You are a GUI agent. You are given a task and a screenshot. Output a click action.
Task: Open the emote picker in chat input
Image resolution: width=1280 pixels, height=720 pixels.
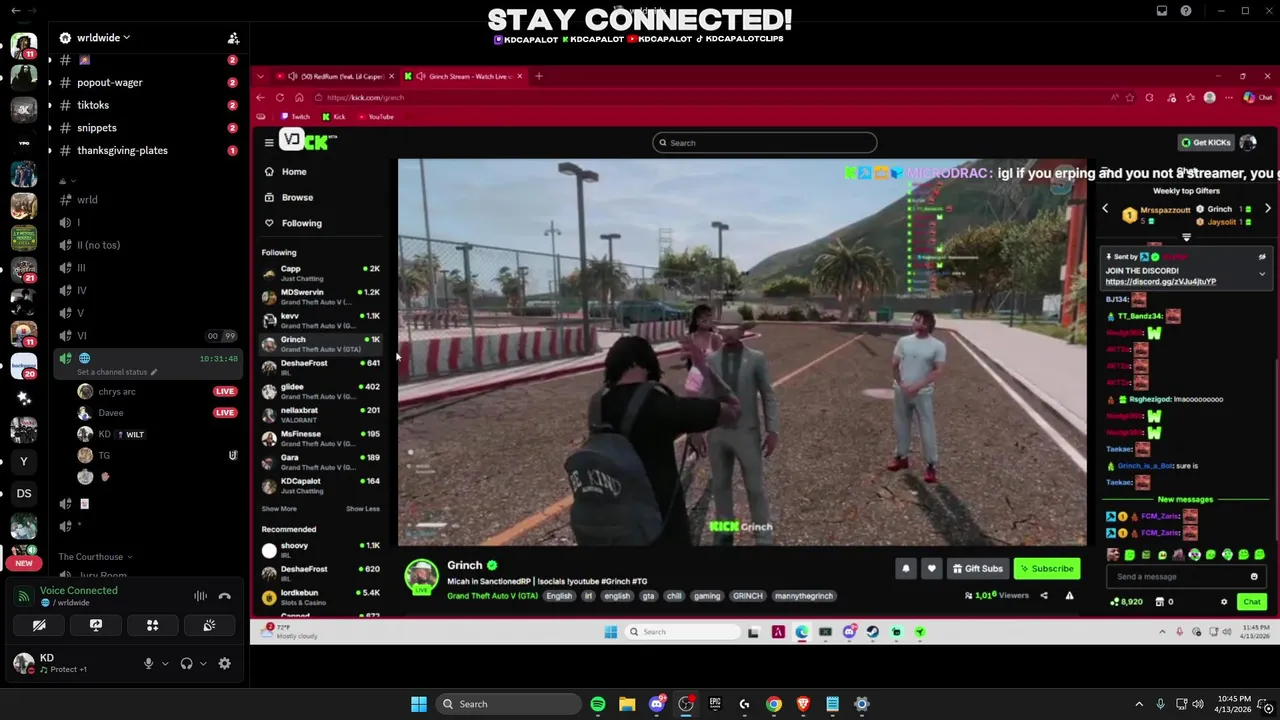coord(1254,577)
